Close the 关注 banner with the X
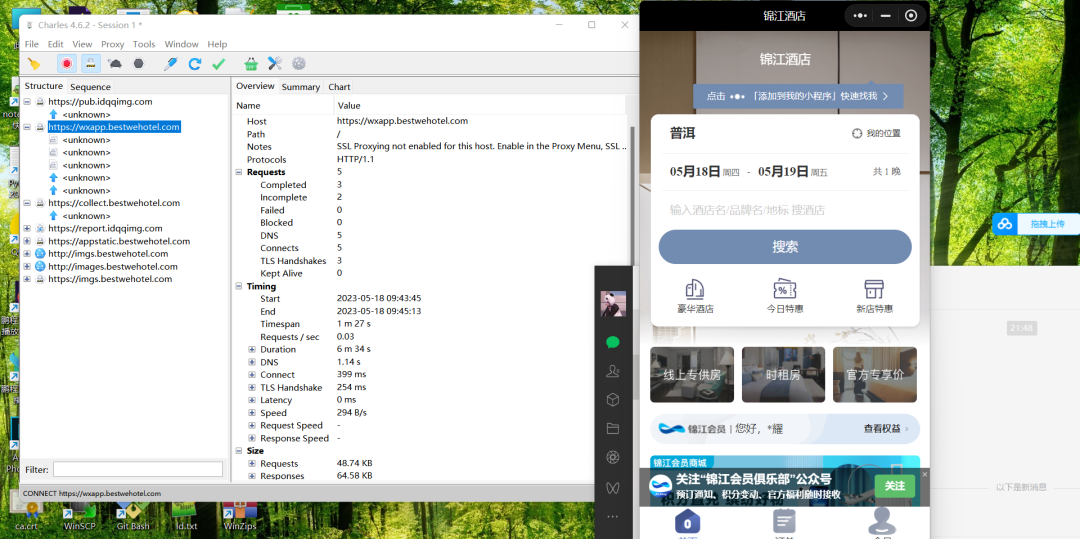Image resolution: width=1080 pixels, height=539 pixels. click(924, 474)
